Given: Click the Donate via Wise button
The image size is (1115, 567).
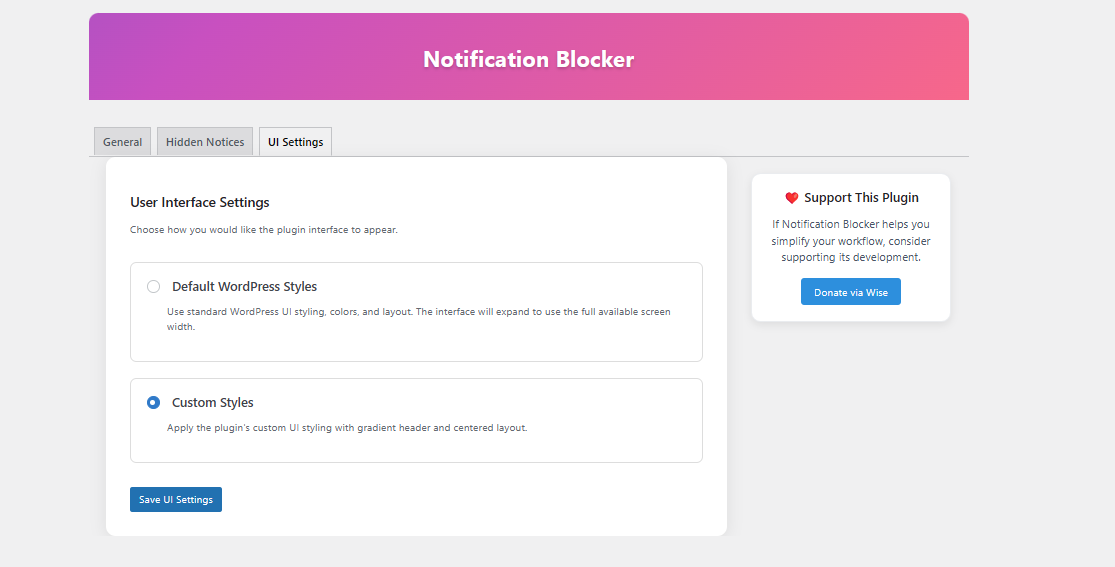Looking at the screenshot, I should [850, 292].
